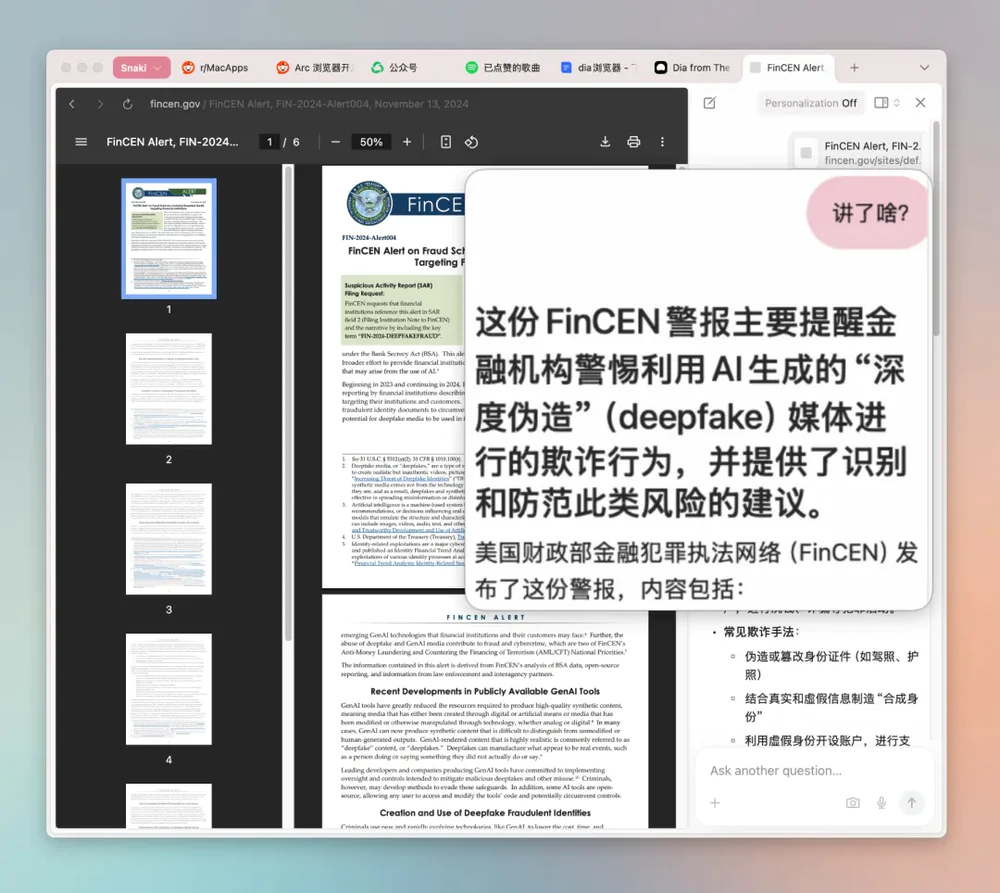
Task: Open the compose new chat icon
Action: [709, 103]
